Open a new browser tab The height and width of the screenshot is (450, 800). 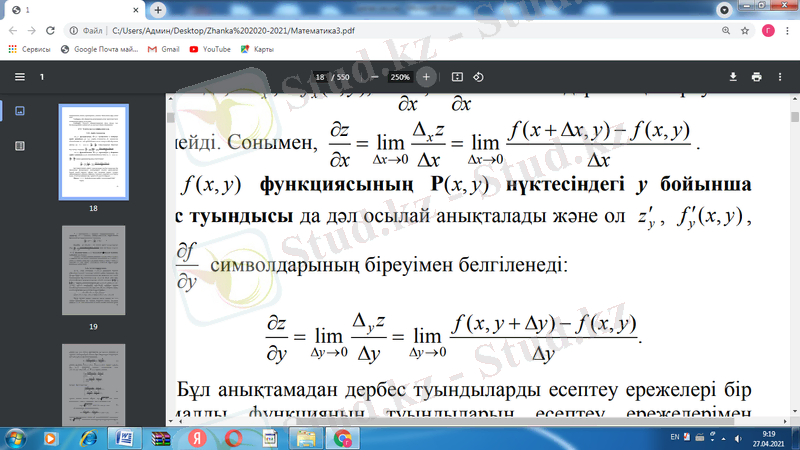point(159,9)
